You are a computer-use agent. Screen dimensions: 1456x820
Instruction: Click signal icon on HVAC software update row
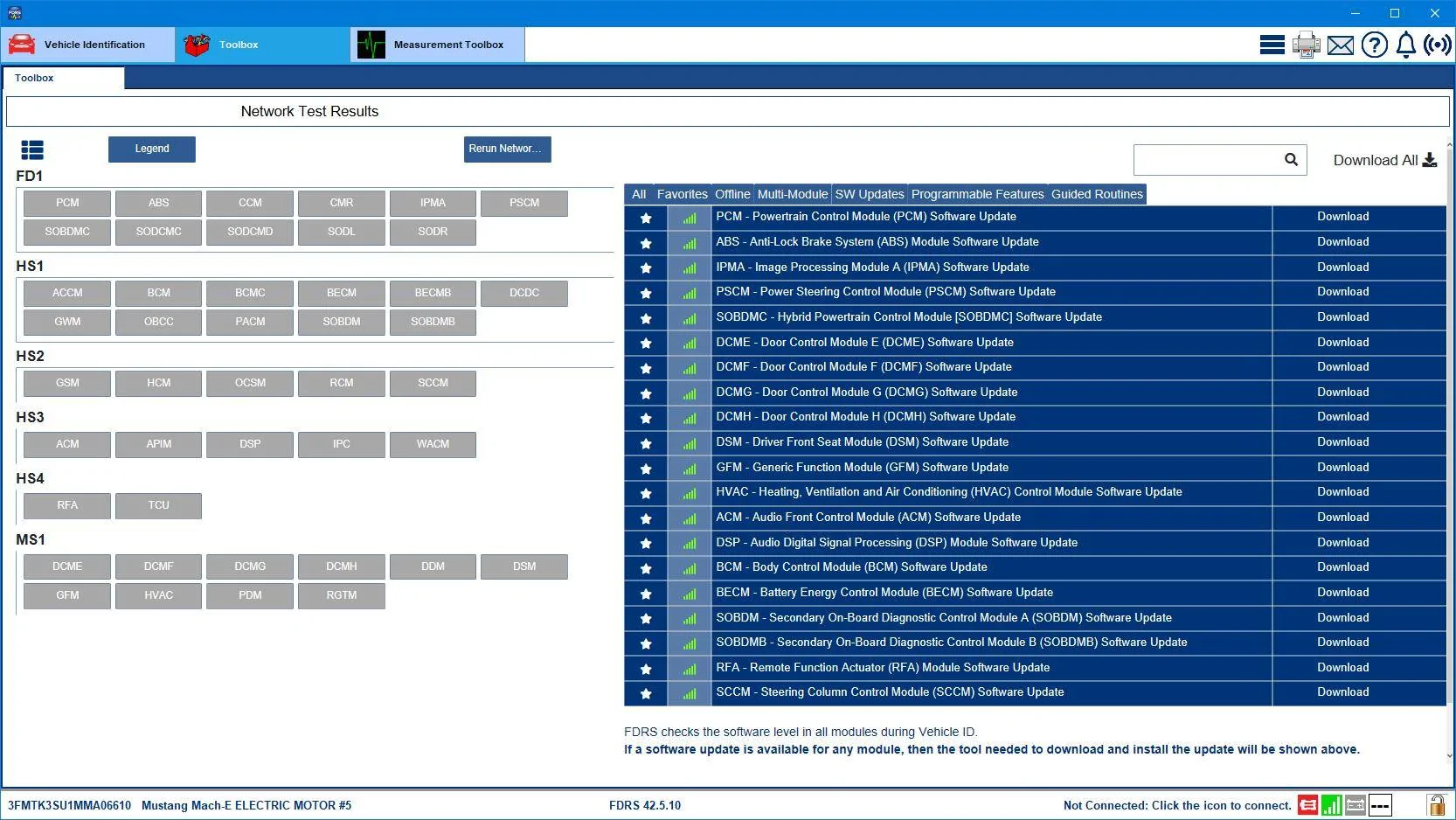pyautogui.click(x=690, y=493)
